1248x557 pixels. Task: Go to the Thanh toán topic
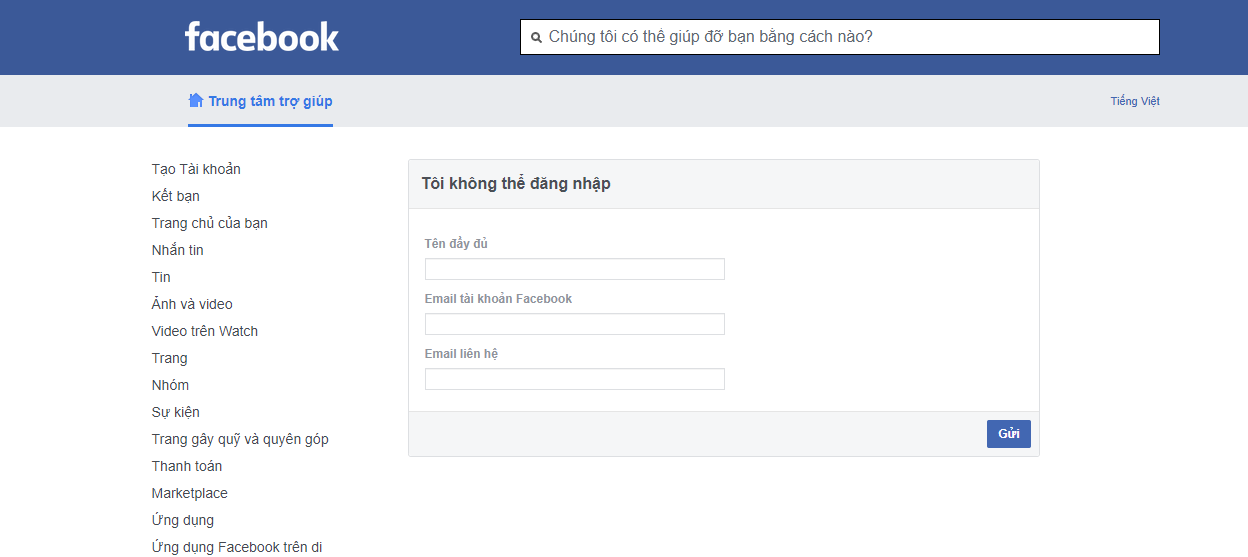[x=187, y=466]
